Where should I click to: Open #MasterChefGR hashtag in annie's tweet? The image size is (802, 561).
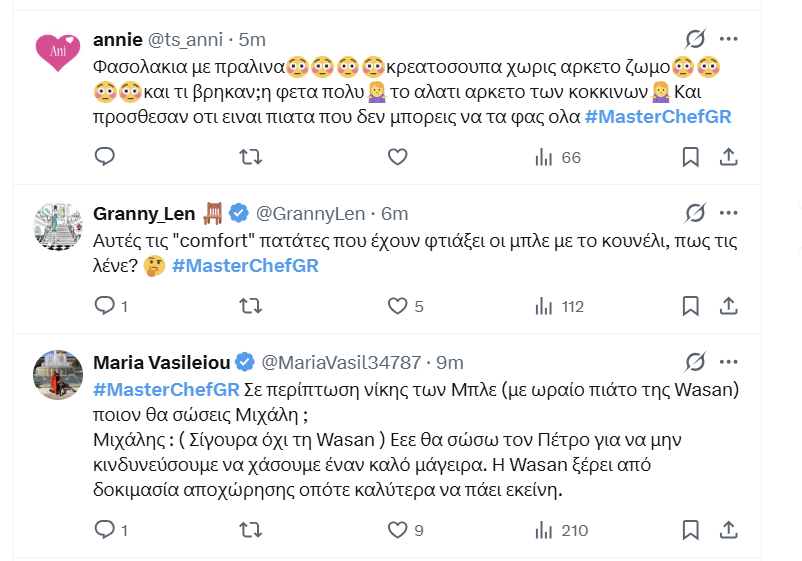[x=658, y=117]
